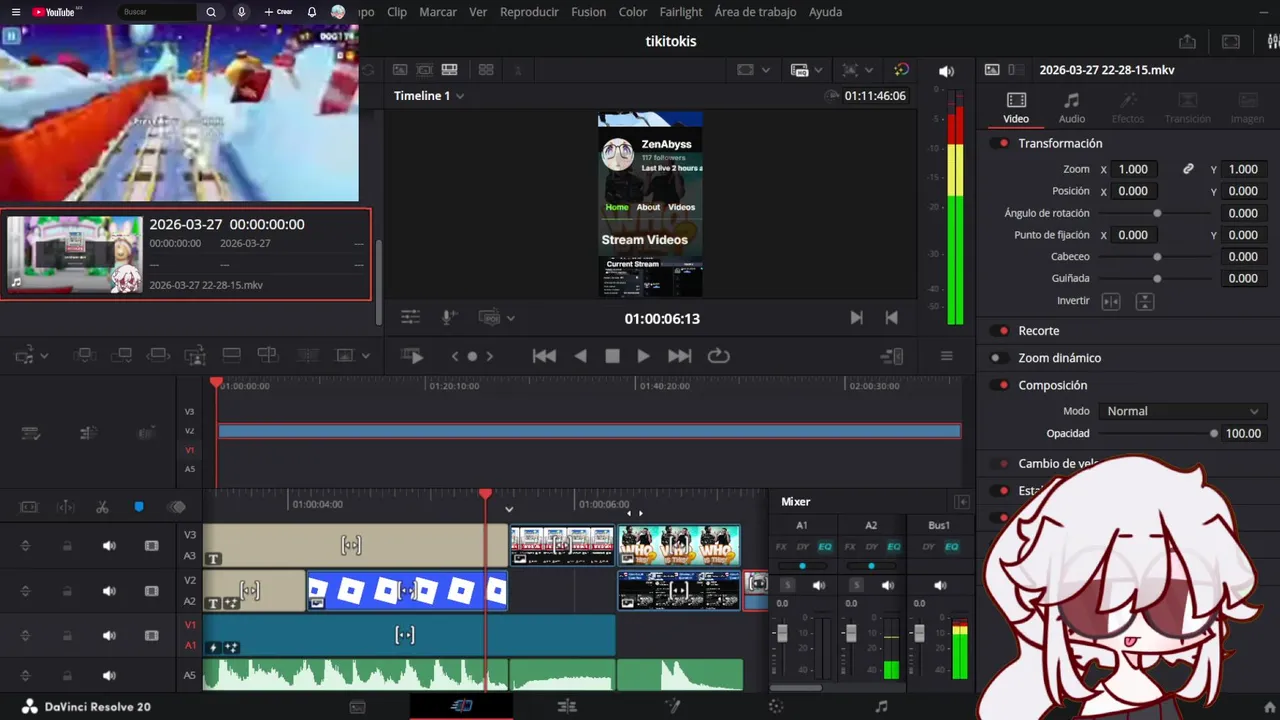Solo mixer channel A2
Screen dimensions: 1280x720
click(x=856, y=585)
